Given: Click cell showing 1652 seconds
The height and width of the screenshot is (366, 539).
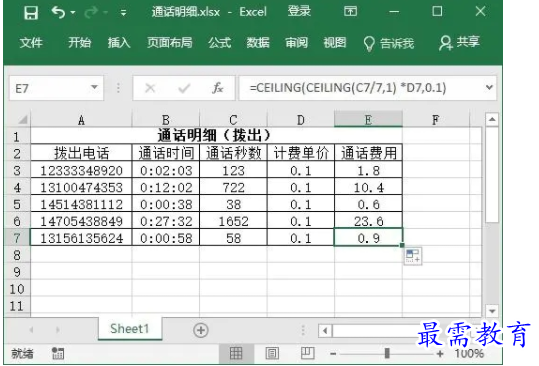Looking at the screenshot, I should [233, 221].
